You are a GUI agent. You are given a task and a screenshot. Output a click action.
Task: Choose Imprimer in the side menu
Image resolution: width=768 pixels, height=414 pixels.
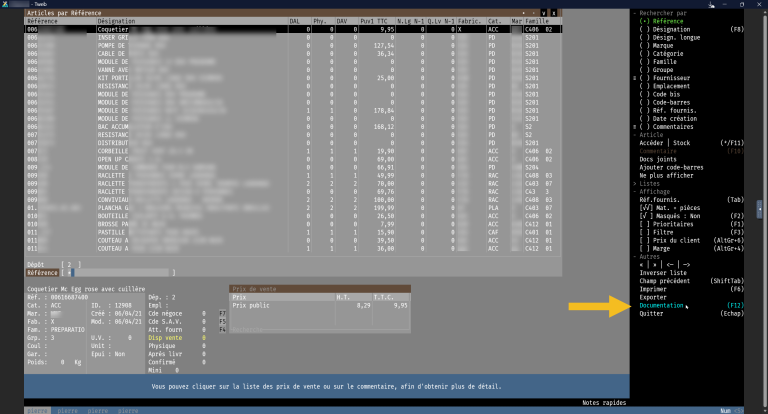[655, 288]
